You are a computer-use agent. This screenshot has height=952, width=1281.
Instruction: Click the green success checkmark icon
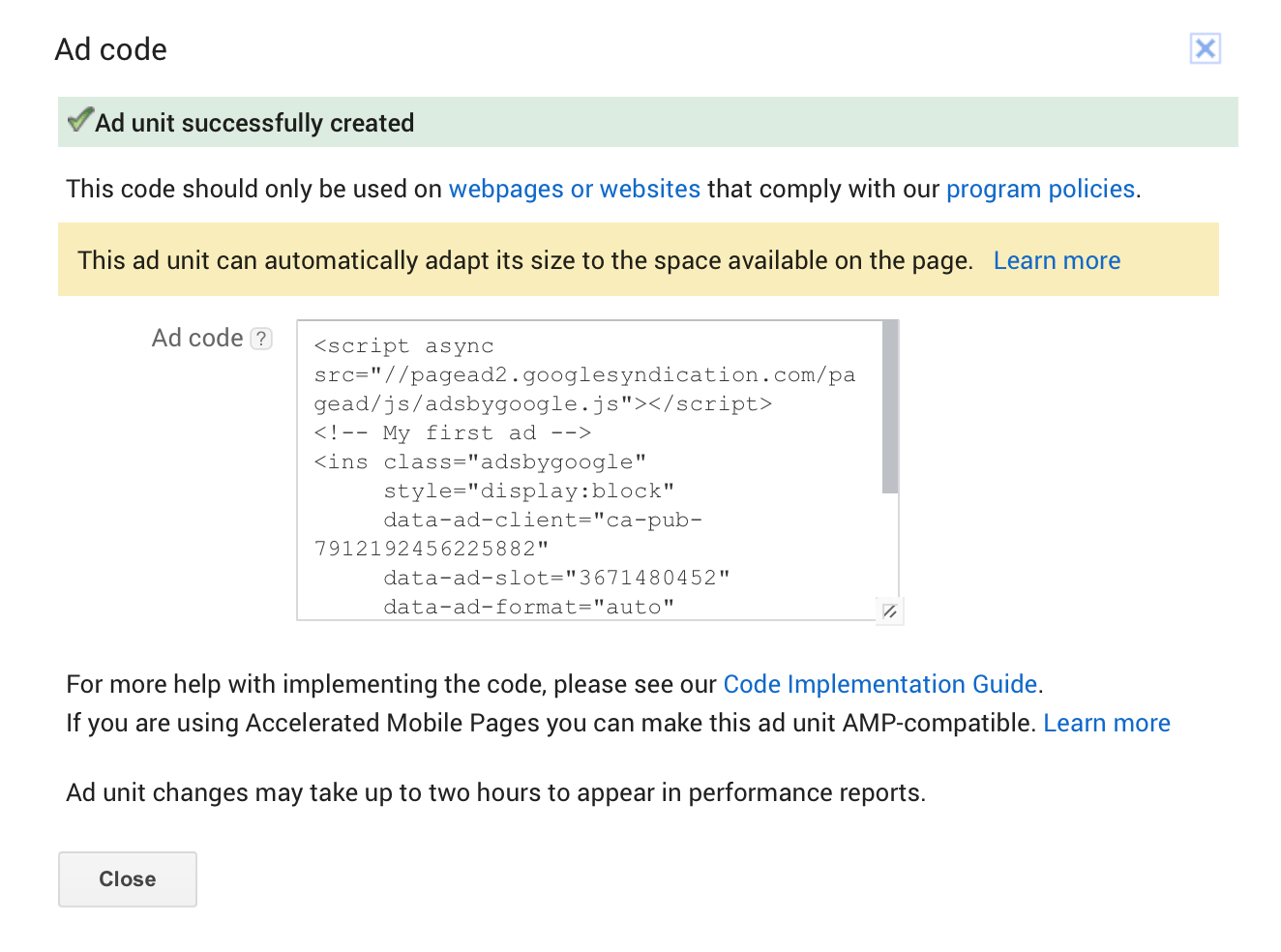point(80,121)
